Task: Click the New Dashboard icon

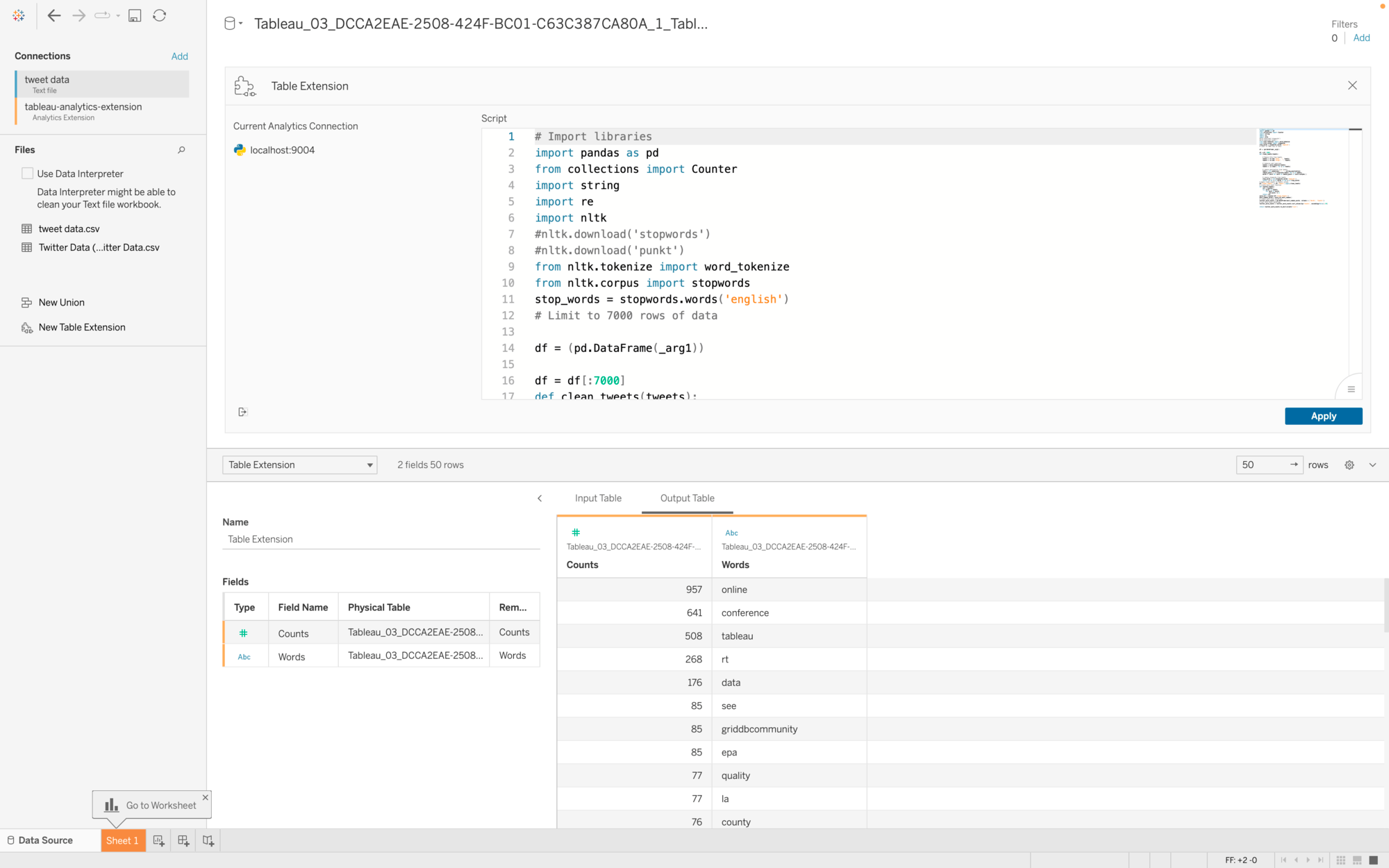Action: click(x=183, y=840)
